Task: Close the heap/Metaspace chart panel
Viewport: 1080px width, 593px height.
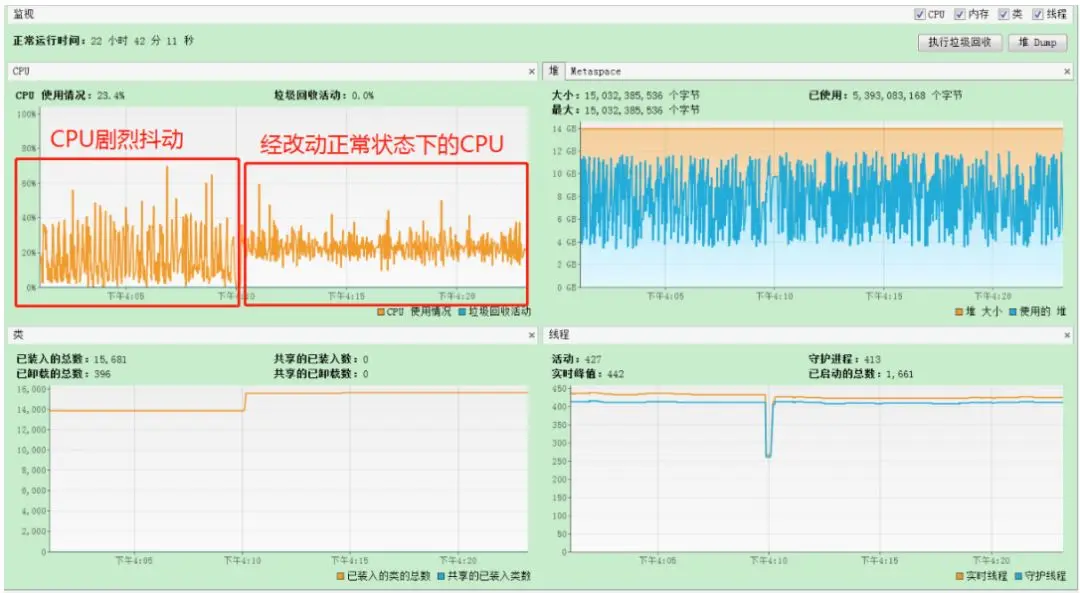Action: [x=1067, y=72]
